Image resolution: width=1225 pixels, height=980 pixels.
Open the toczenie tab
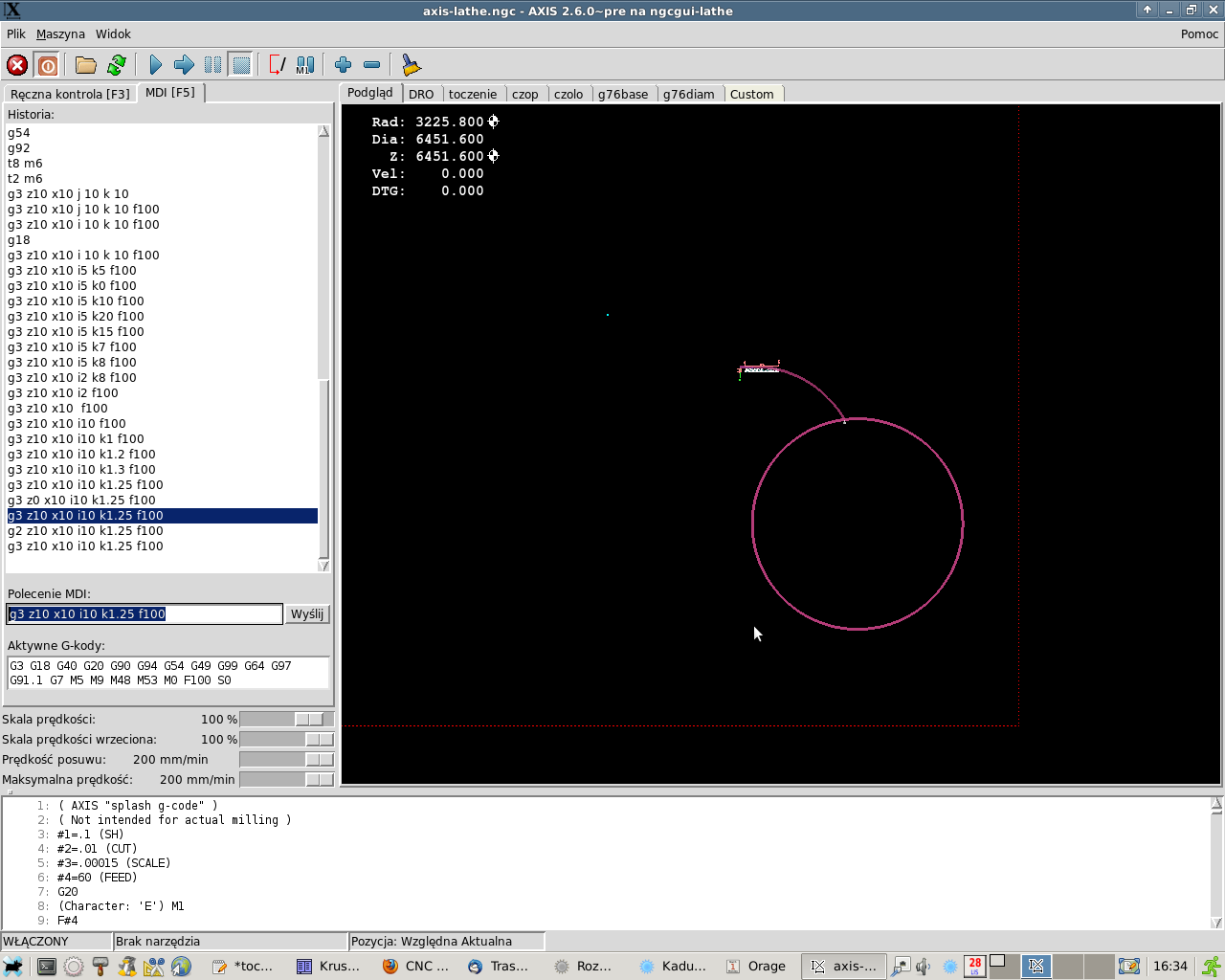coord(473,94)
